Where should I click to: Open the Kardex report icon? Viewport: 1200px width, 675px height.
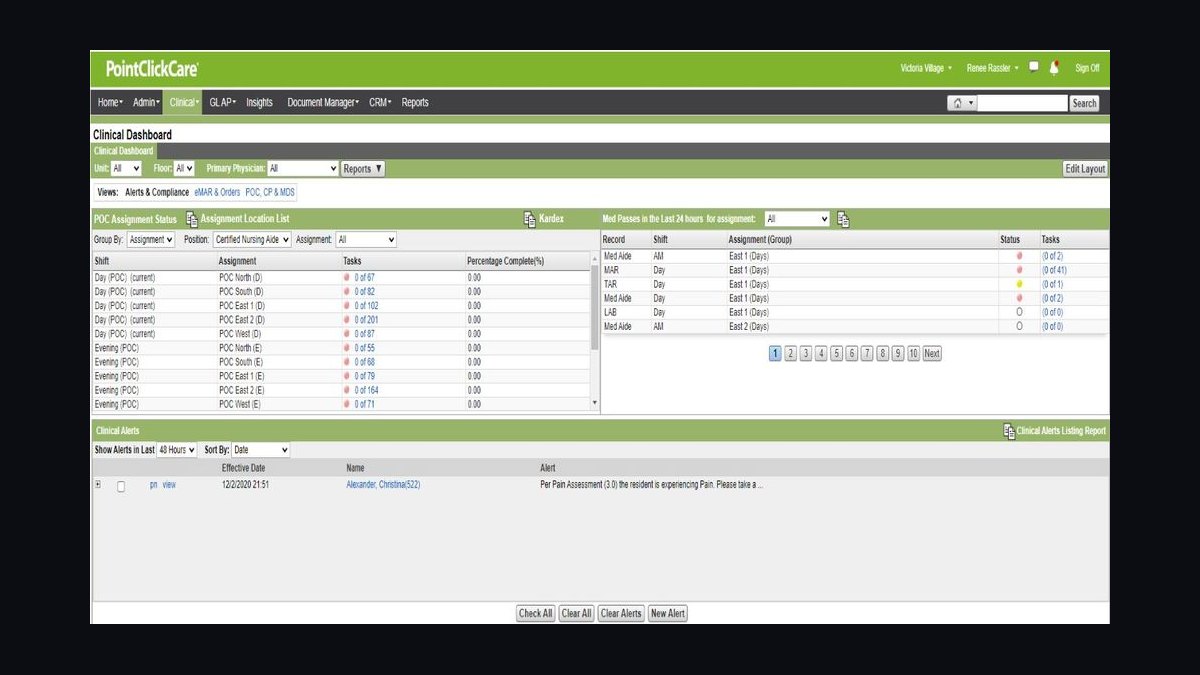[x=530, y=219]
